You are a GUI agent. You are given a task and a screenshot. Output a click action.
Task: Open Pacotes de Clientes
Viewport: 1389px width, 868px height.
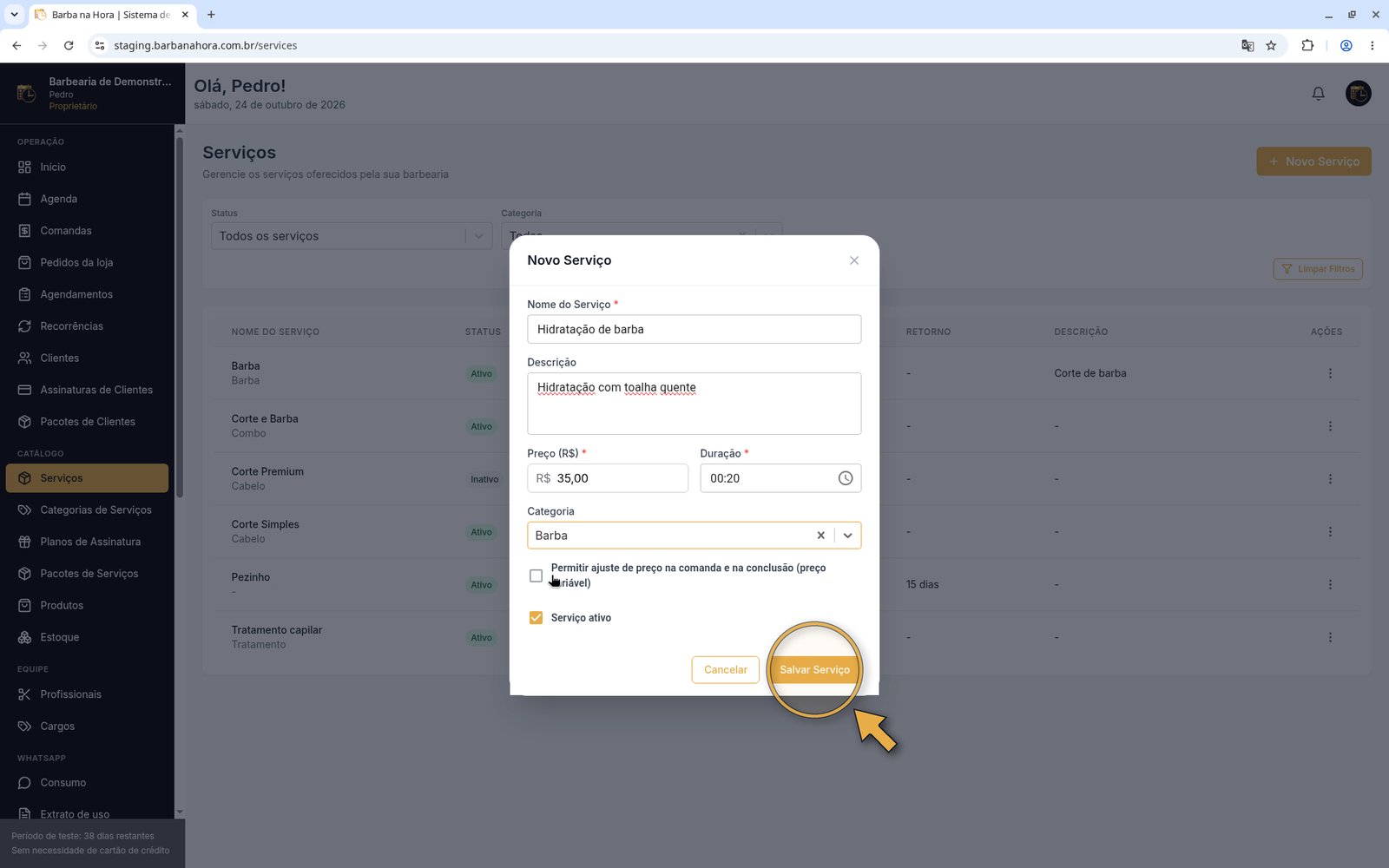87,422
